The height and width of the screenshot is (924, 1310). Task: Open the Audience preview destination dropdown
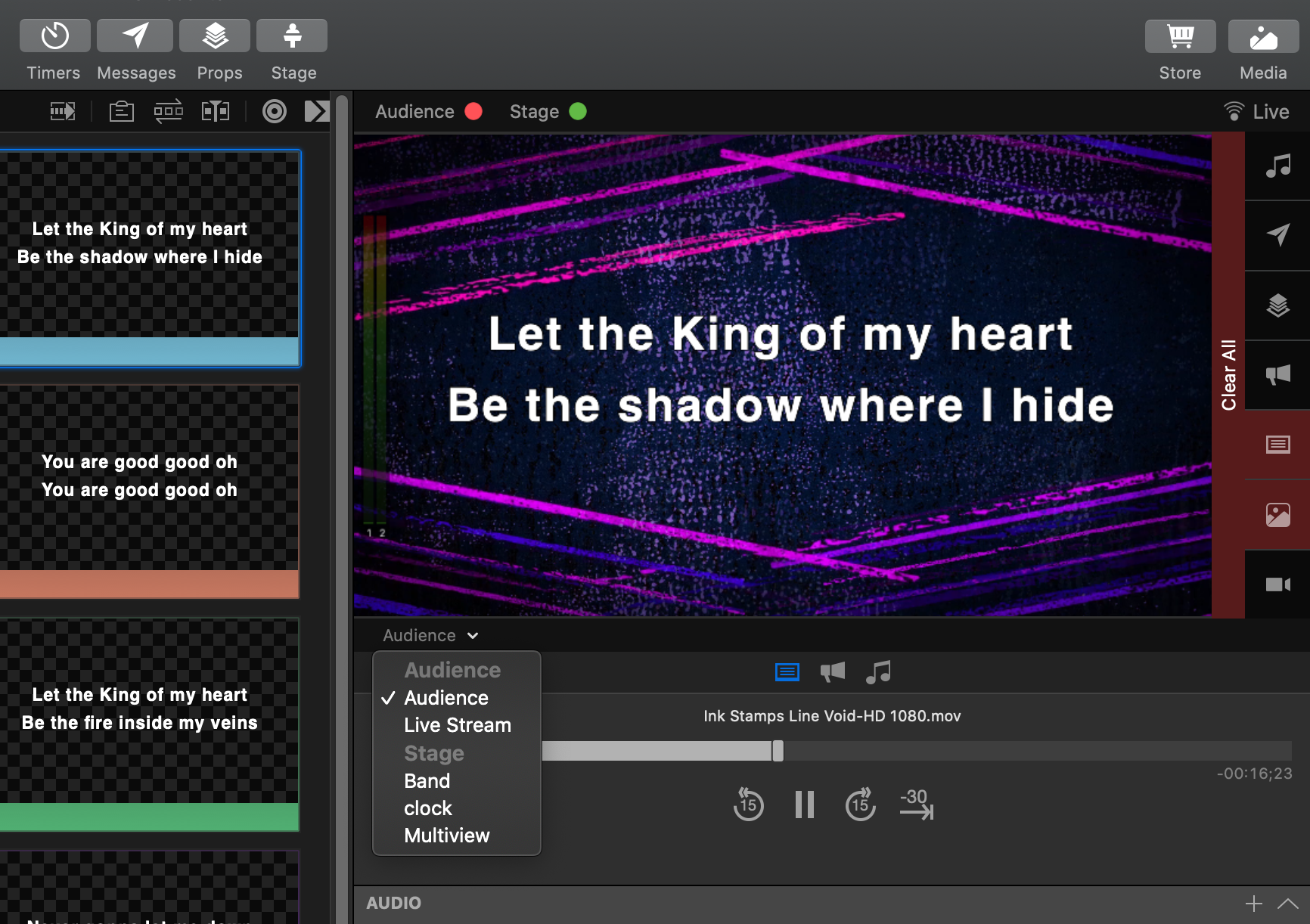pos(429,635)
